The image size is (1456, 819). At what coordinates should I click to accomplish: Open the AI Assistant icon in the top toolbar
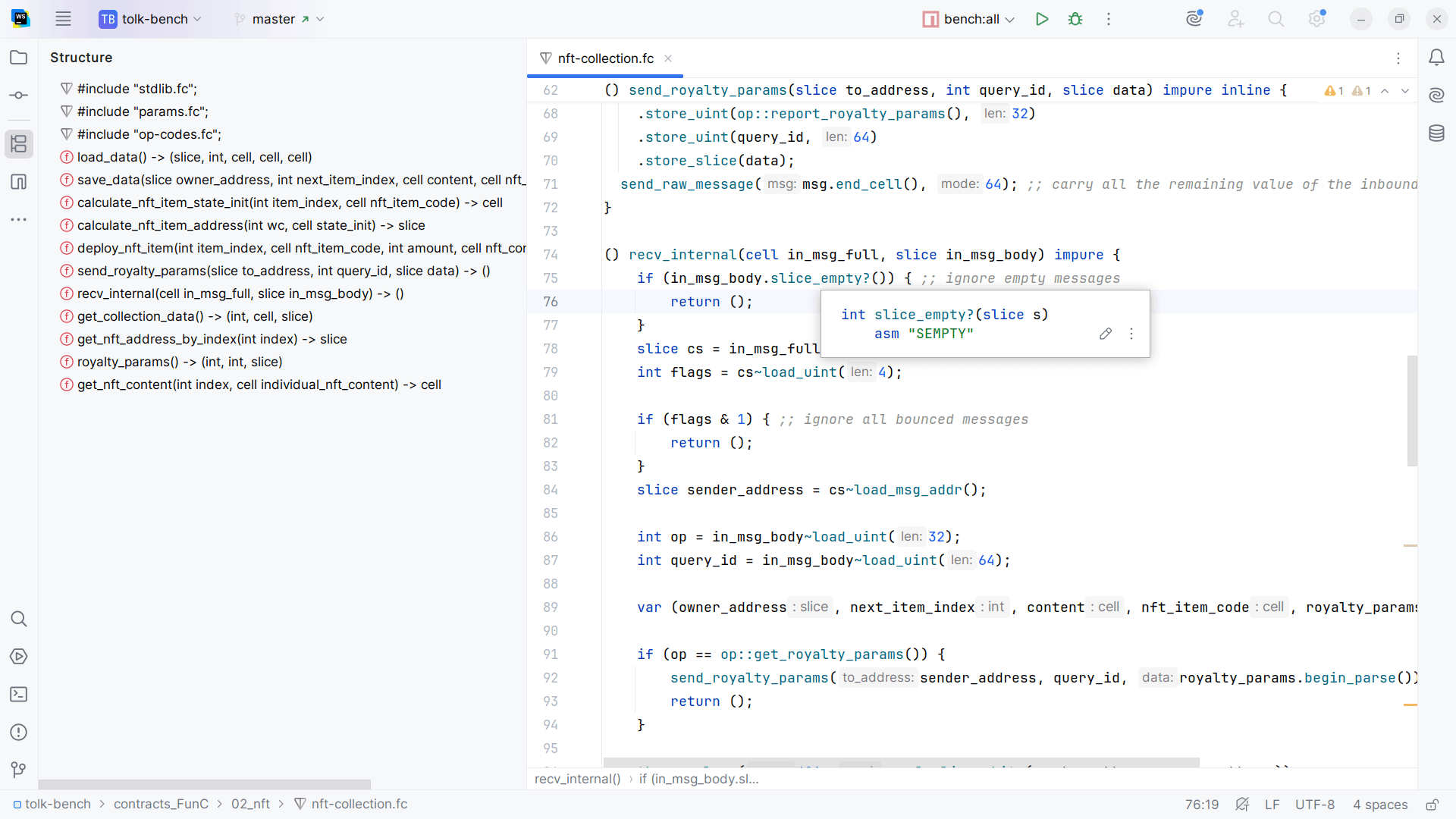(x=1195, y=19)
